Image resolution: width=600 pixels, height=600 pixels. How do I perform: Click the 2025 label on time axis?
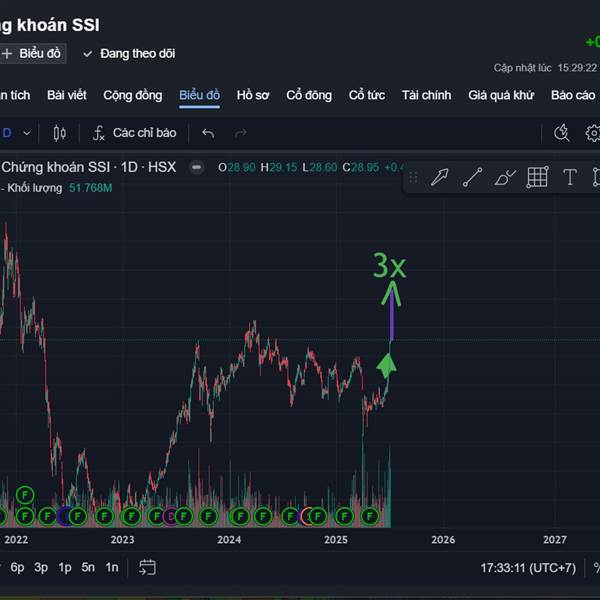click(336, 540)
